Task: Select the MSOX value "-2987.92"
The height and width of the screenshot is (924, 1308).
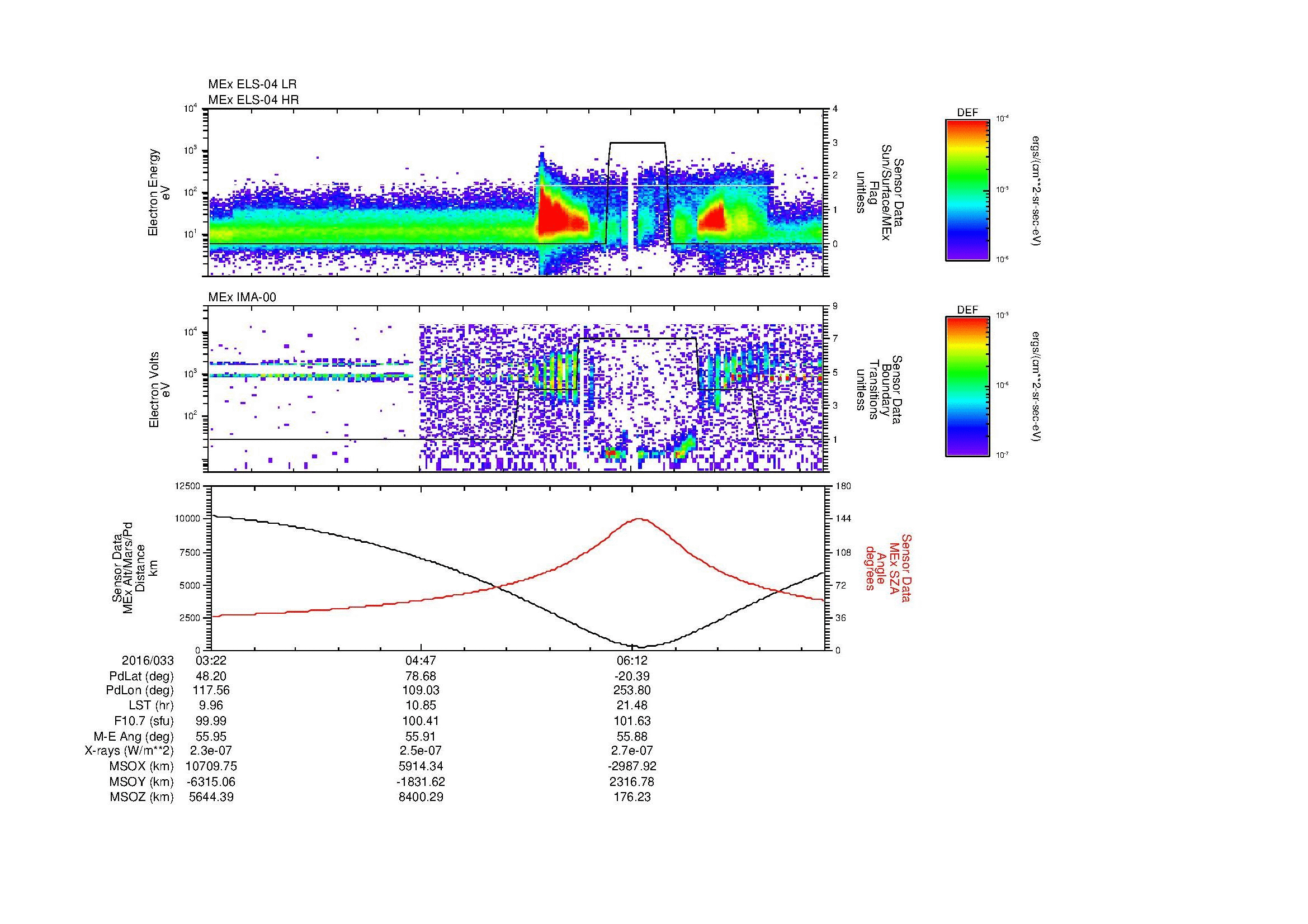Action: [632, 766]
